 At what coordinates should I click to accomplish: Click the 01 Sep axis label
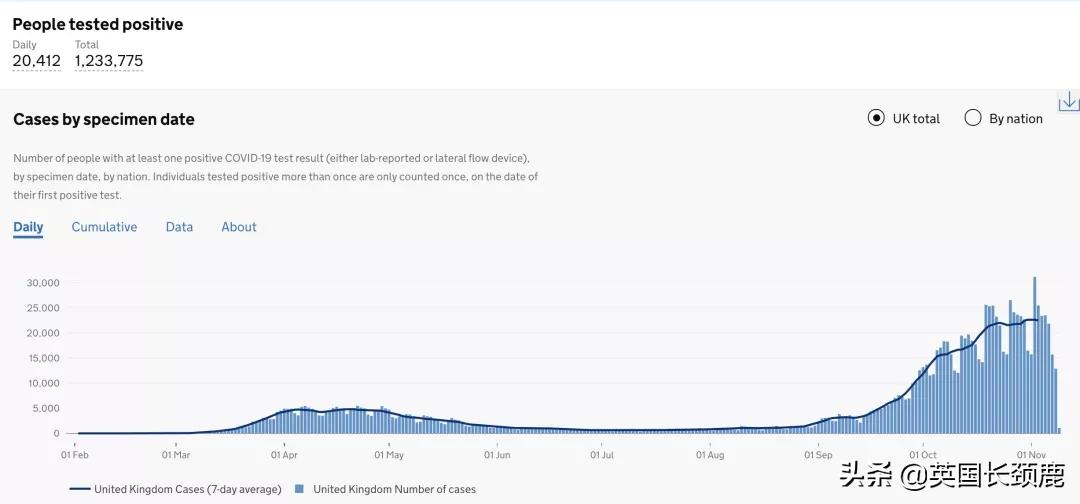818,455
